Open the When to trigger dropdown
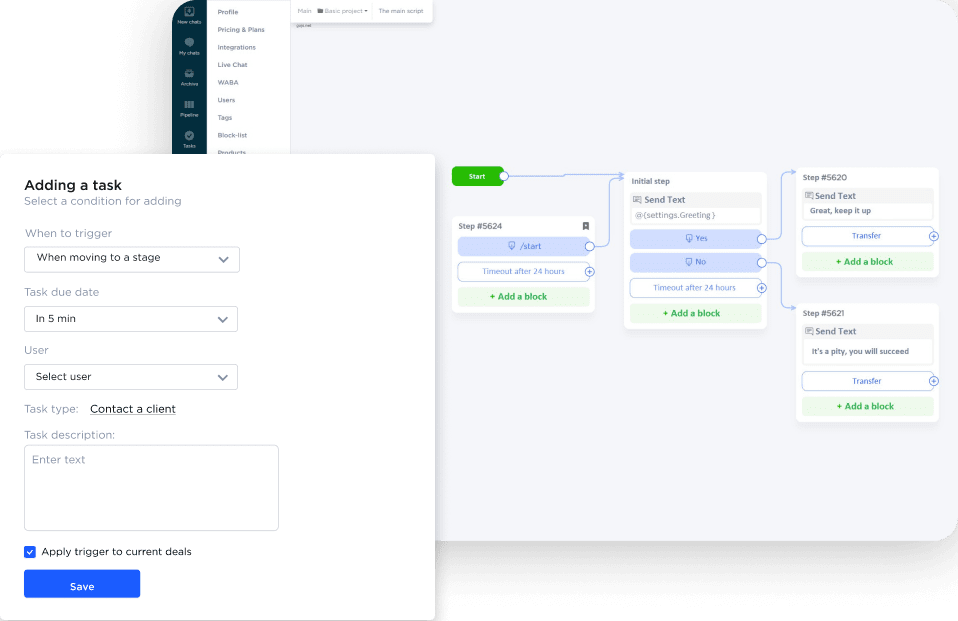Viewport: 958px width, 621px height. click(x=131, y=259)
